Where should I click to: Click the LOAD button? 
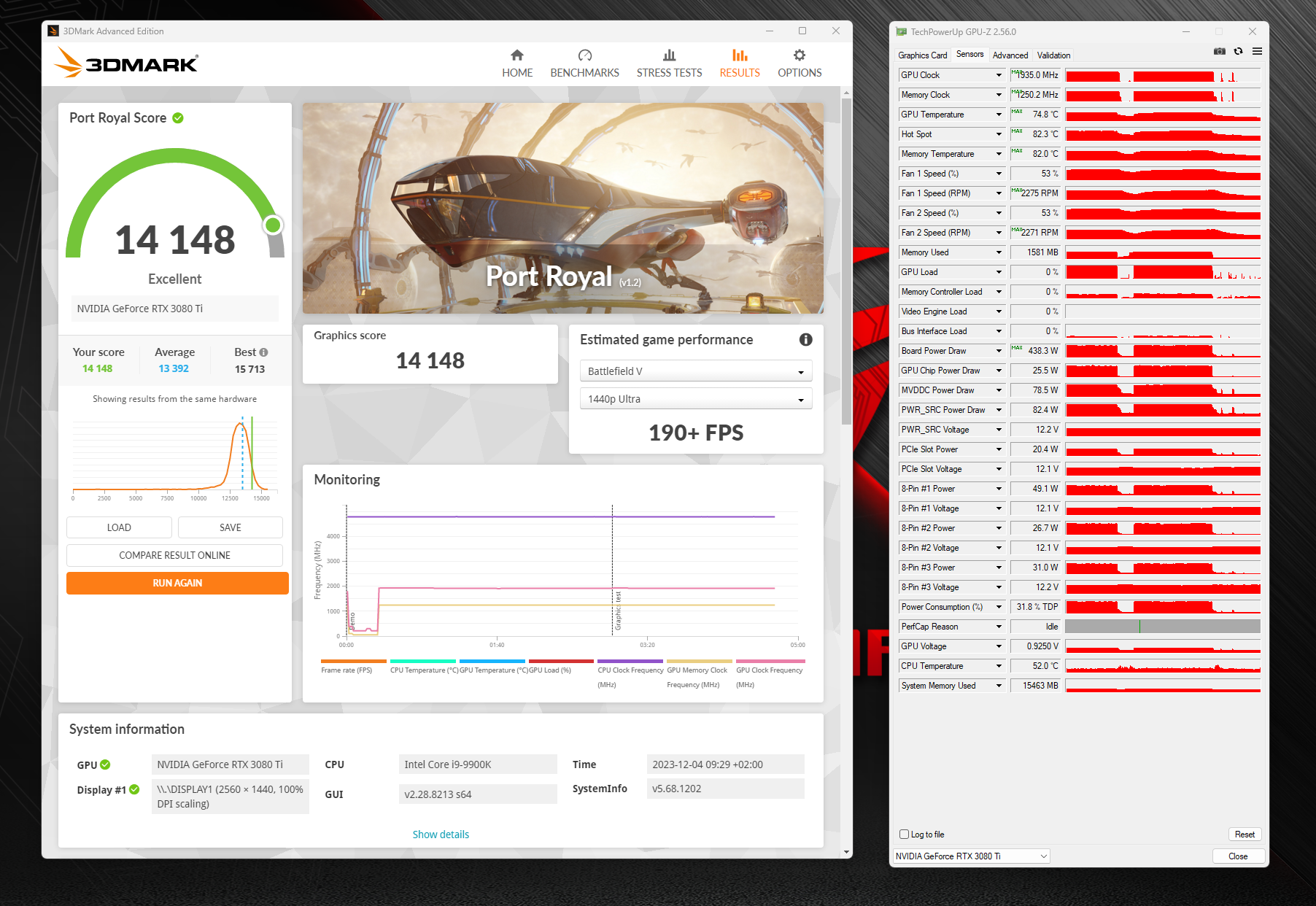(x=119, y=527)
